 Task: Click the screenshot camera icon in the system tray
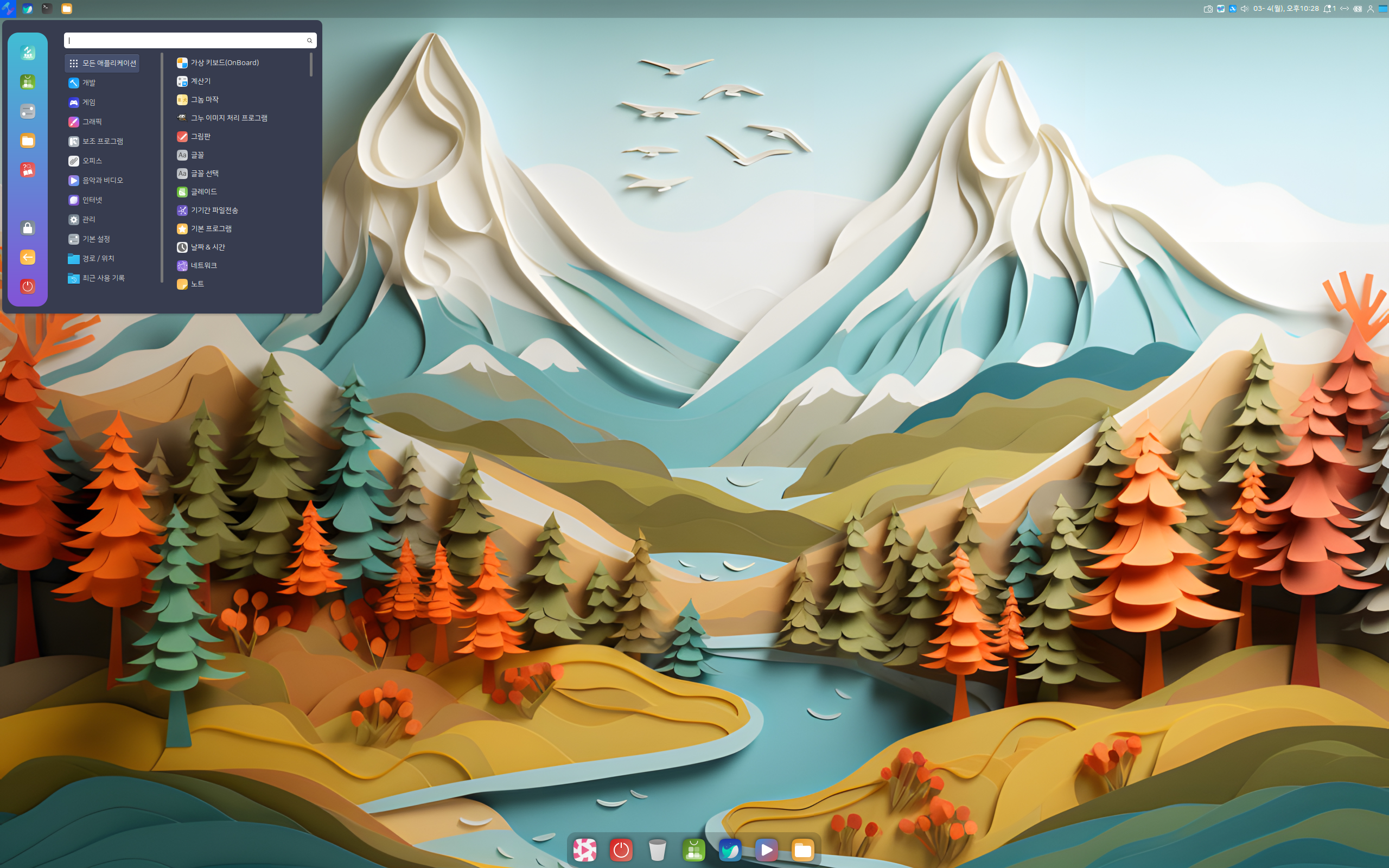[1208, 9]
